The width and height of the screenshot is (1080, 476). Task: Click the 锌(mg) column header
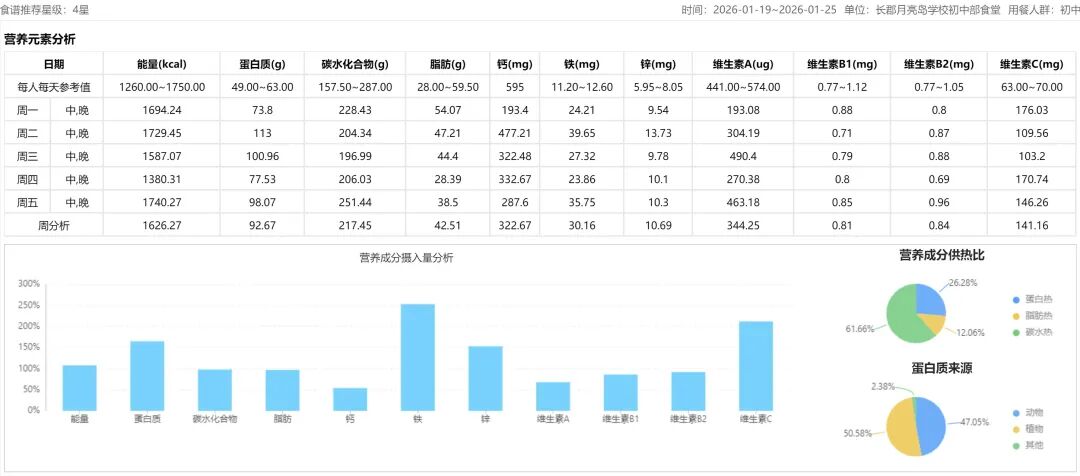point(657,64)
